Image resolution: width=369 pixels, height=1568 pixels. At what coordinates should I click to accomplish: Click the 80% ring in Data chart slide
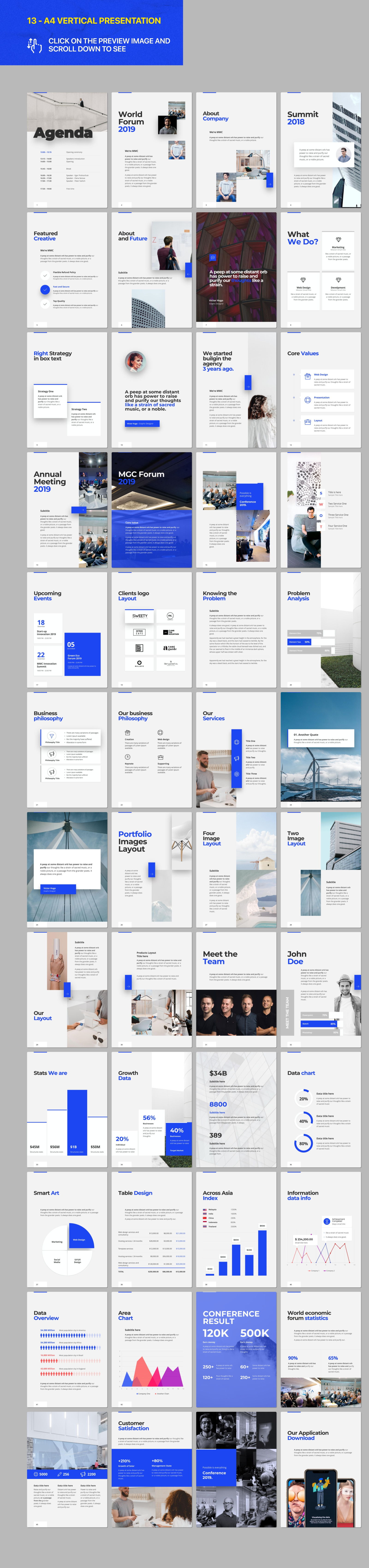pyautogui.click(x=303, y=1143)
